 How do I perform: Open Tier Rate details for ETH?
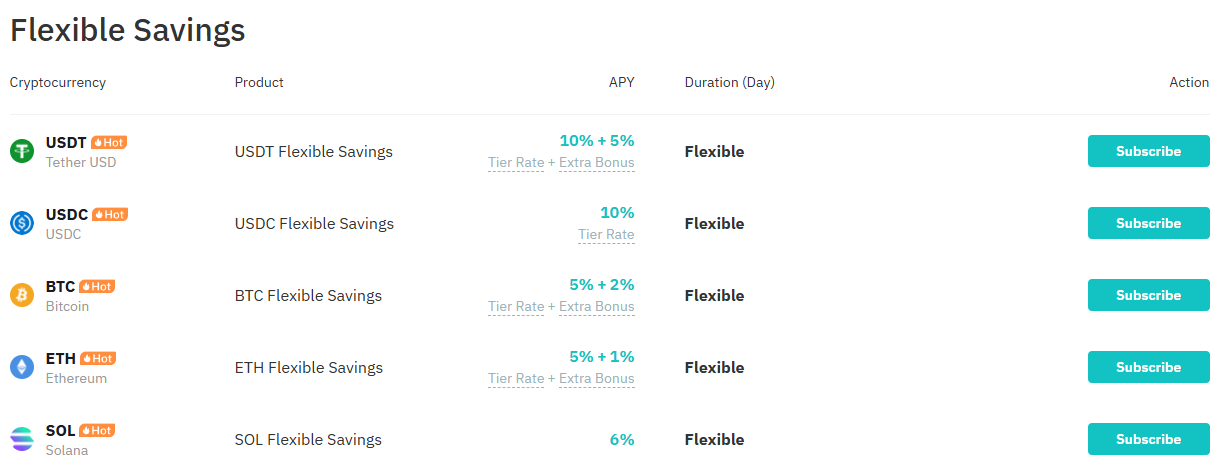(x=516, y=379)
